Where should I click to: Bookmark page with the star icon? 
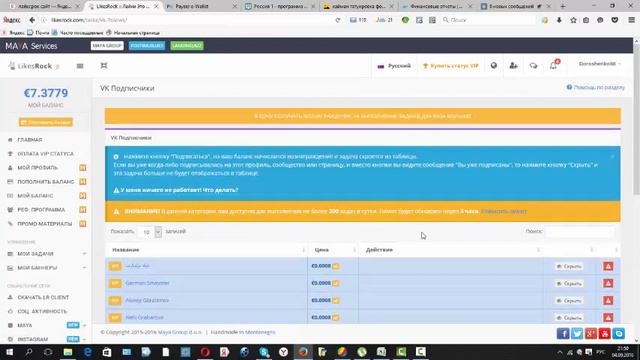573,20
